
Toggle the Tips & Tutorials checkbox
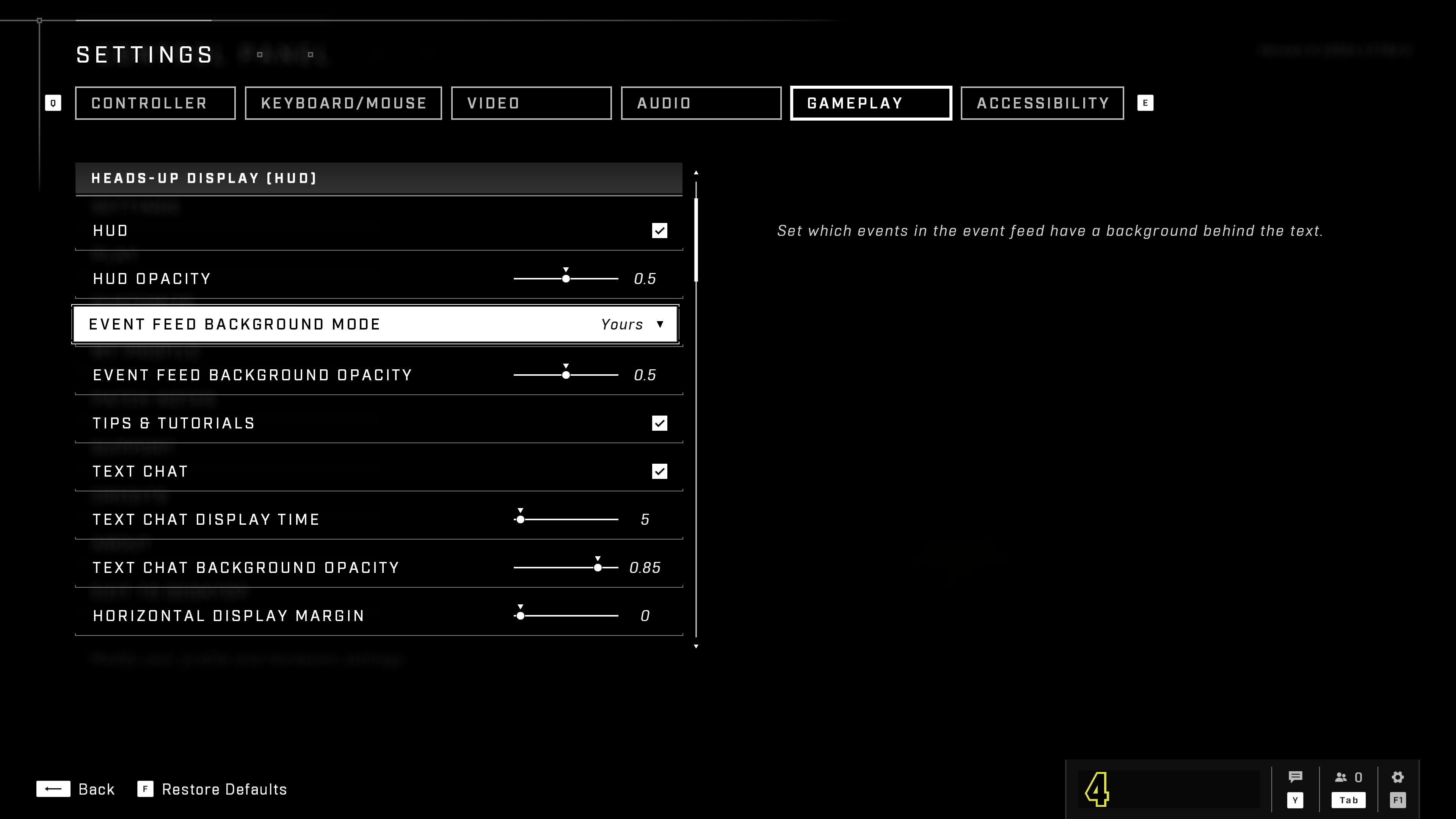(x=660, y=424)
